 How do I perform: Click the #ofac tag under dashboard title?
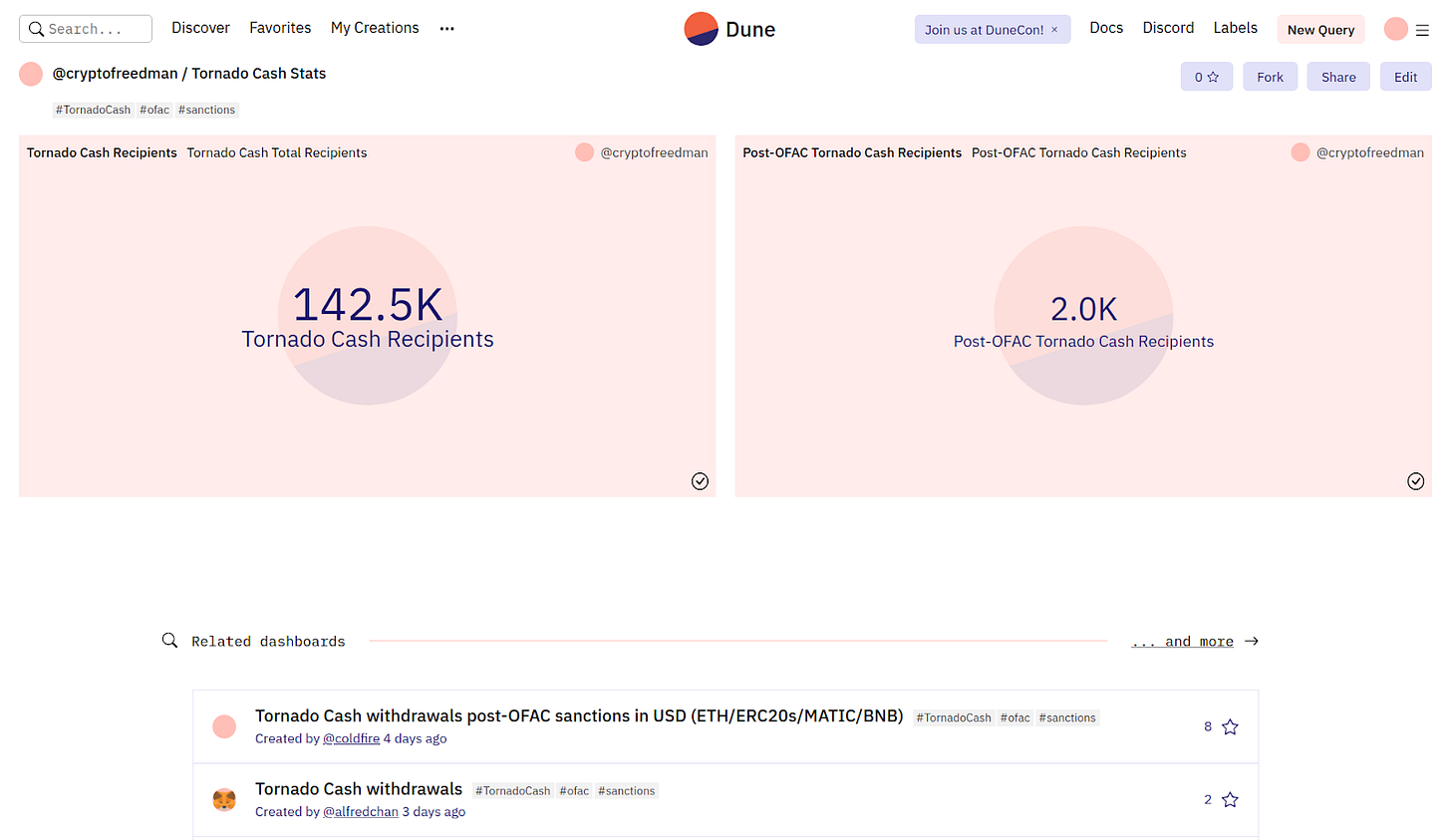[154, 110]
